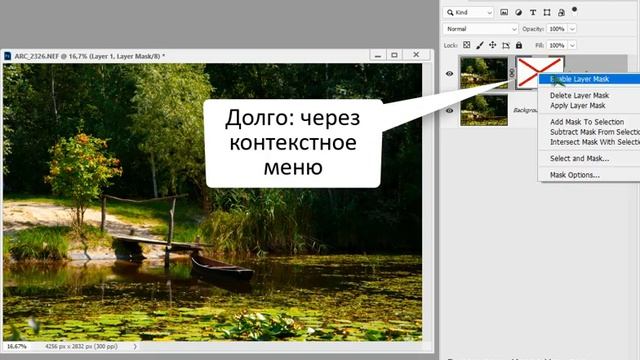Image resolution: width=640 pixels, height=360 pixels.
Task: Toggle the mask link chain icon
Action: tap(512, 73)
